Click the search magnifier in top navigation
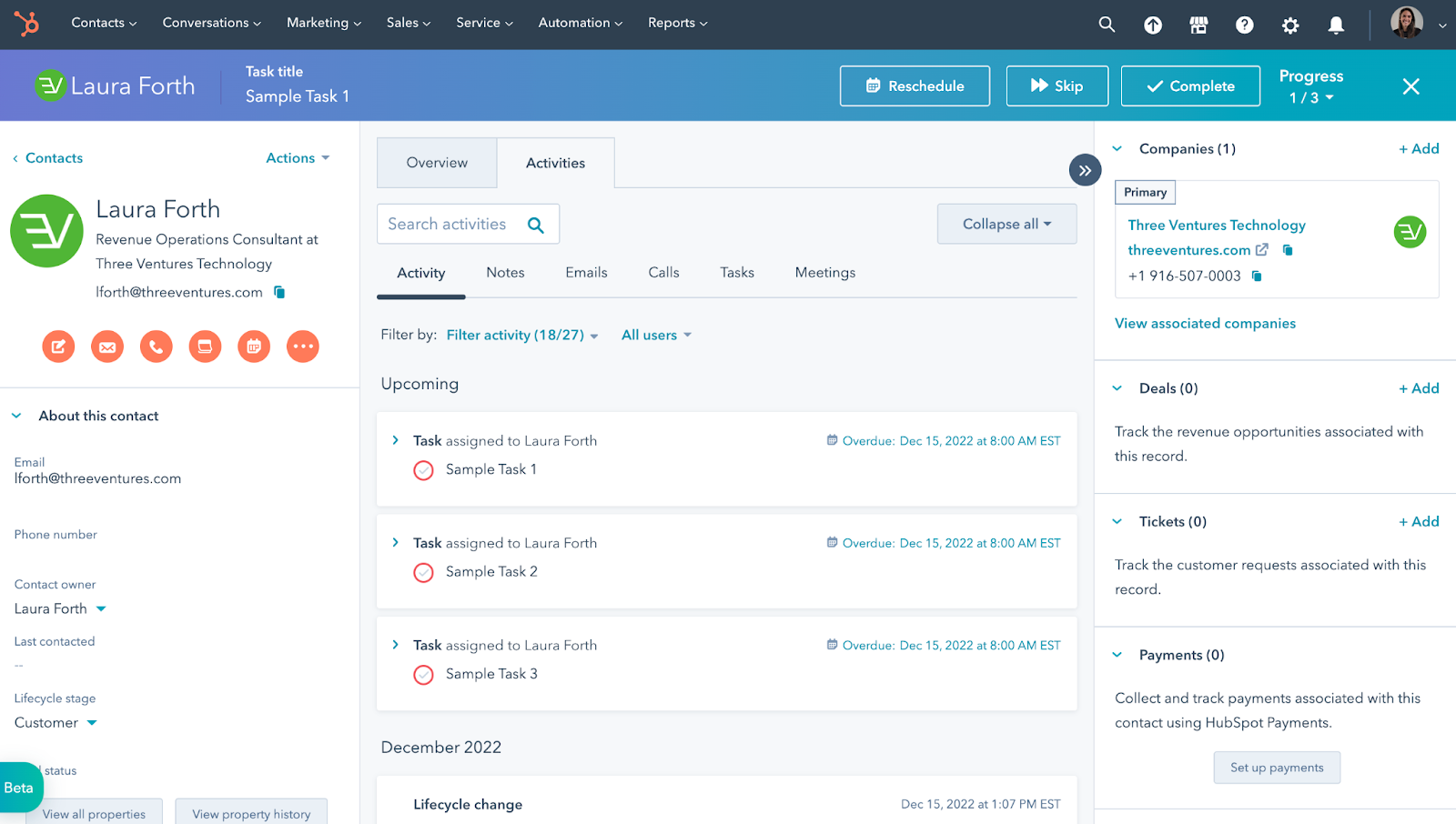1456x824 pixels. (x=1107, y=25)
